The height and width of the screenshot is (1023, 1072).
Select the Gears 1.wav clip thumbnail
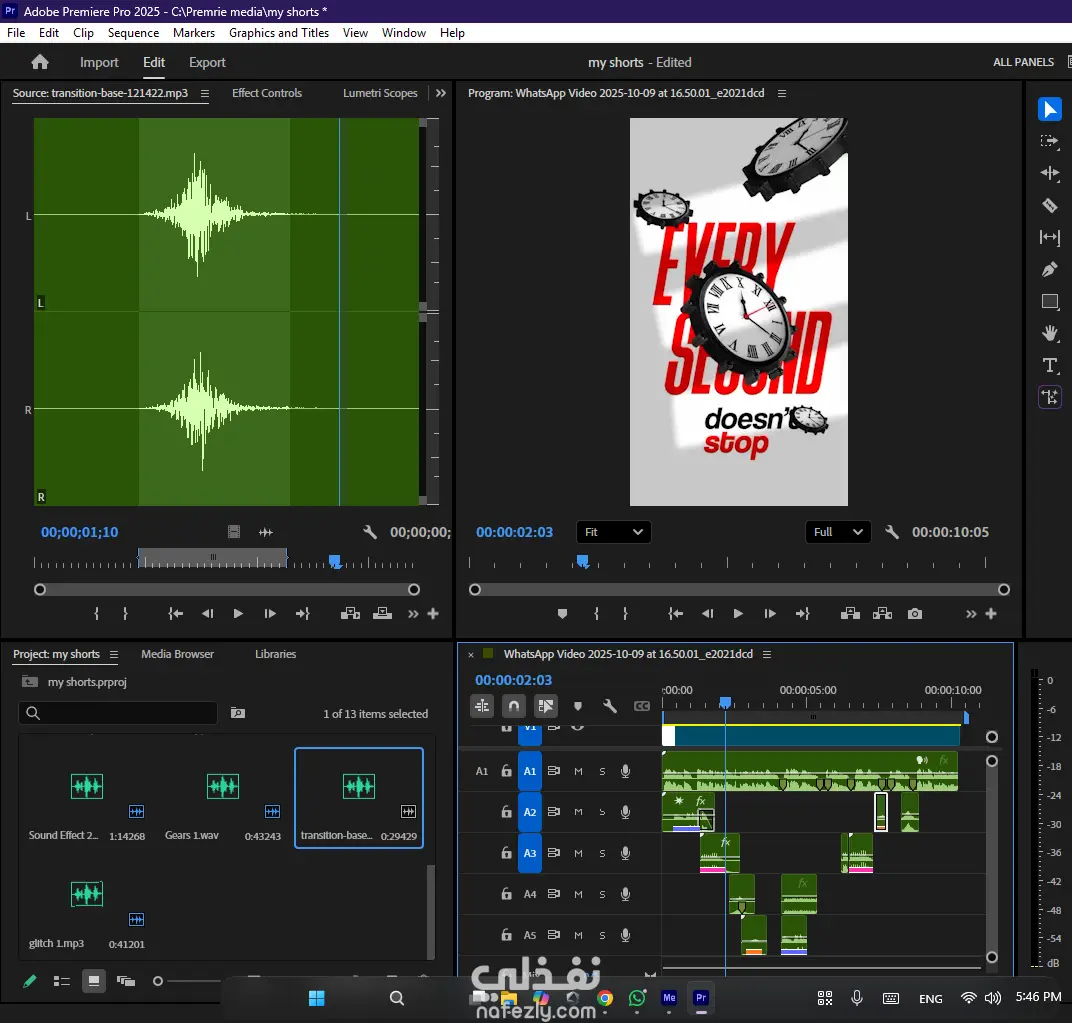222,787
